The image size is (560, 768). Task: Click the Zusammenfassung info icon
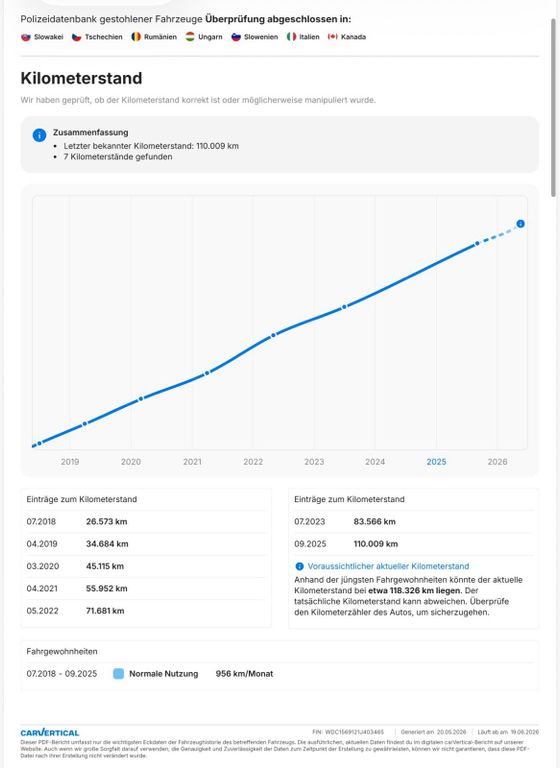[39, 135]
